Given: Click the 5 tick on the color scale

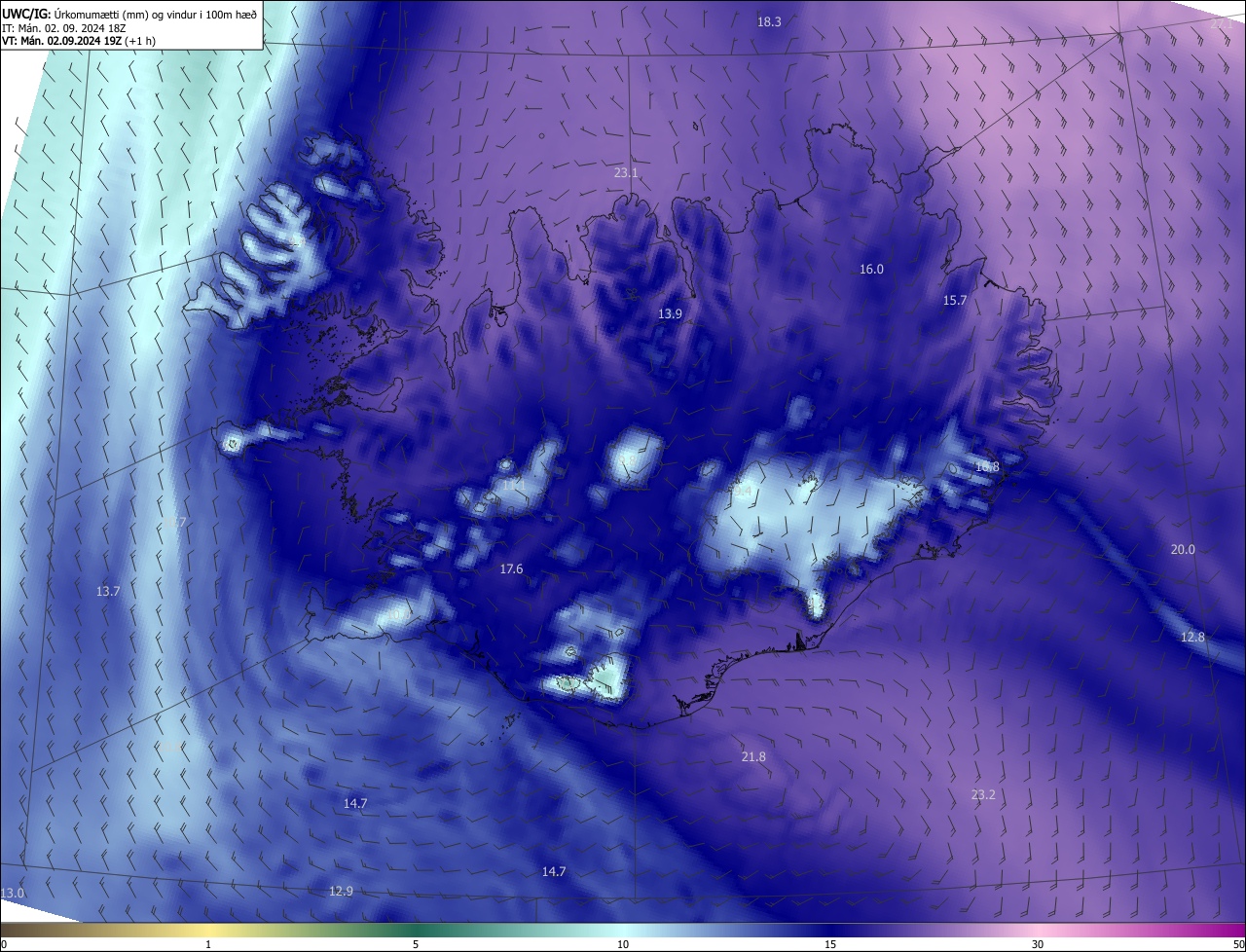Looking at the screenshot, I should (x=416, y=944).
